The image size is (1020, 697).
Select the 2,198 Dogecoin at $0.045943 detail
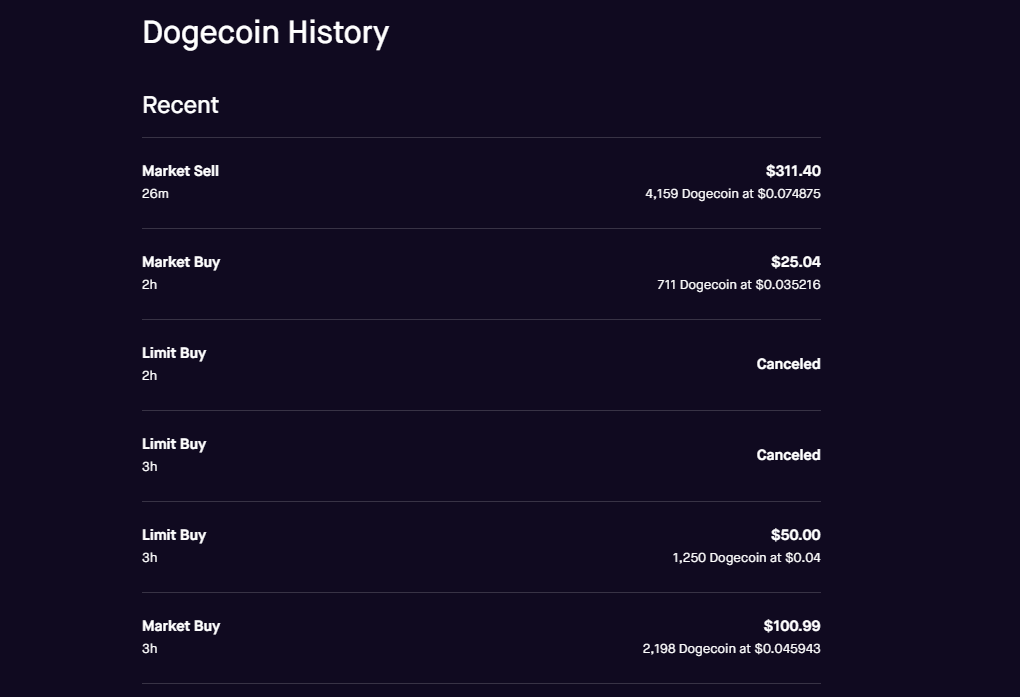point(731,649)
